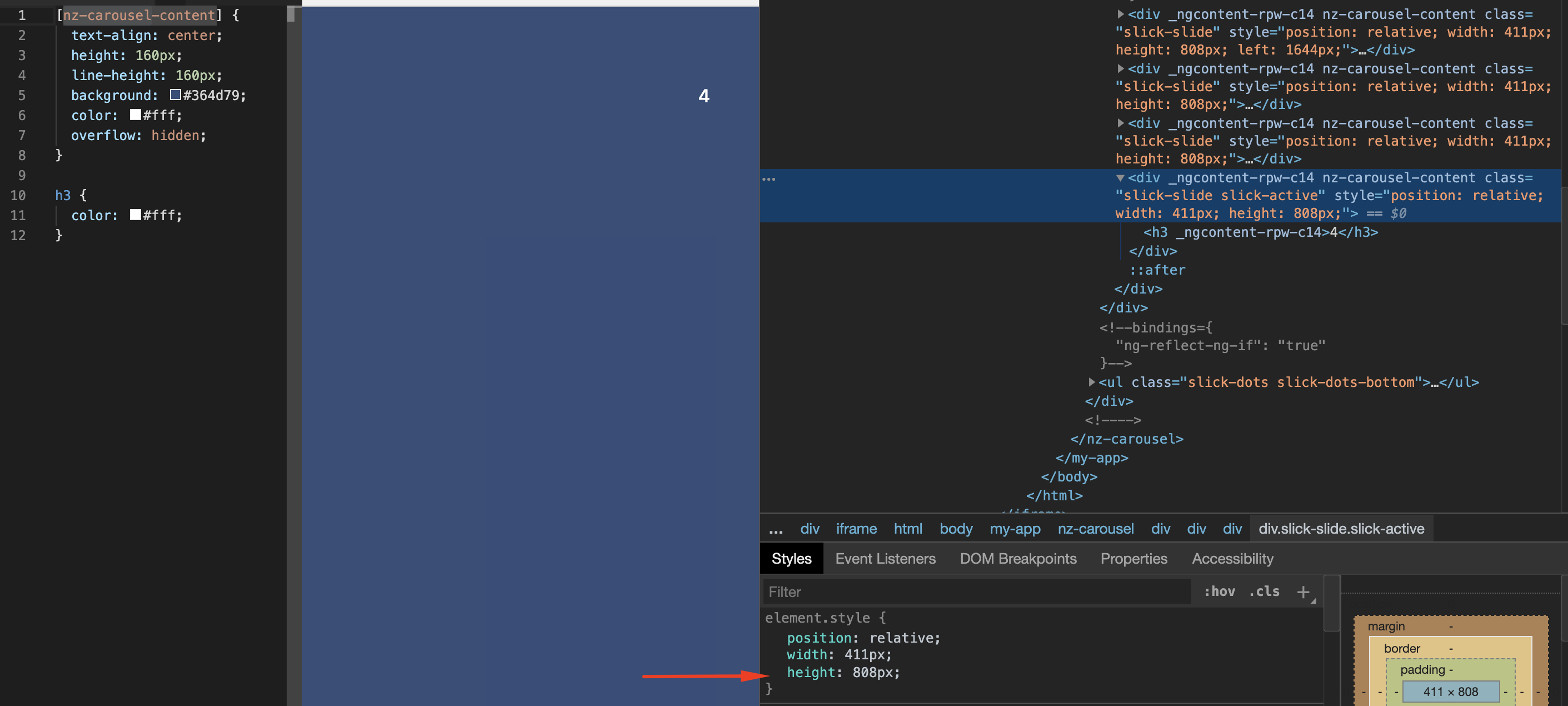This screenshot has width=1568, height=706.
Task: Click the closing </my-app> tag row
Action: point(1091,458)
